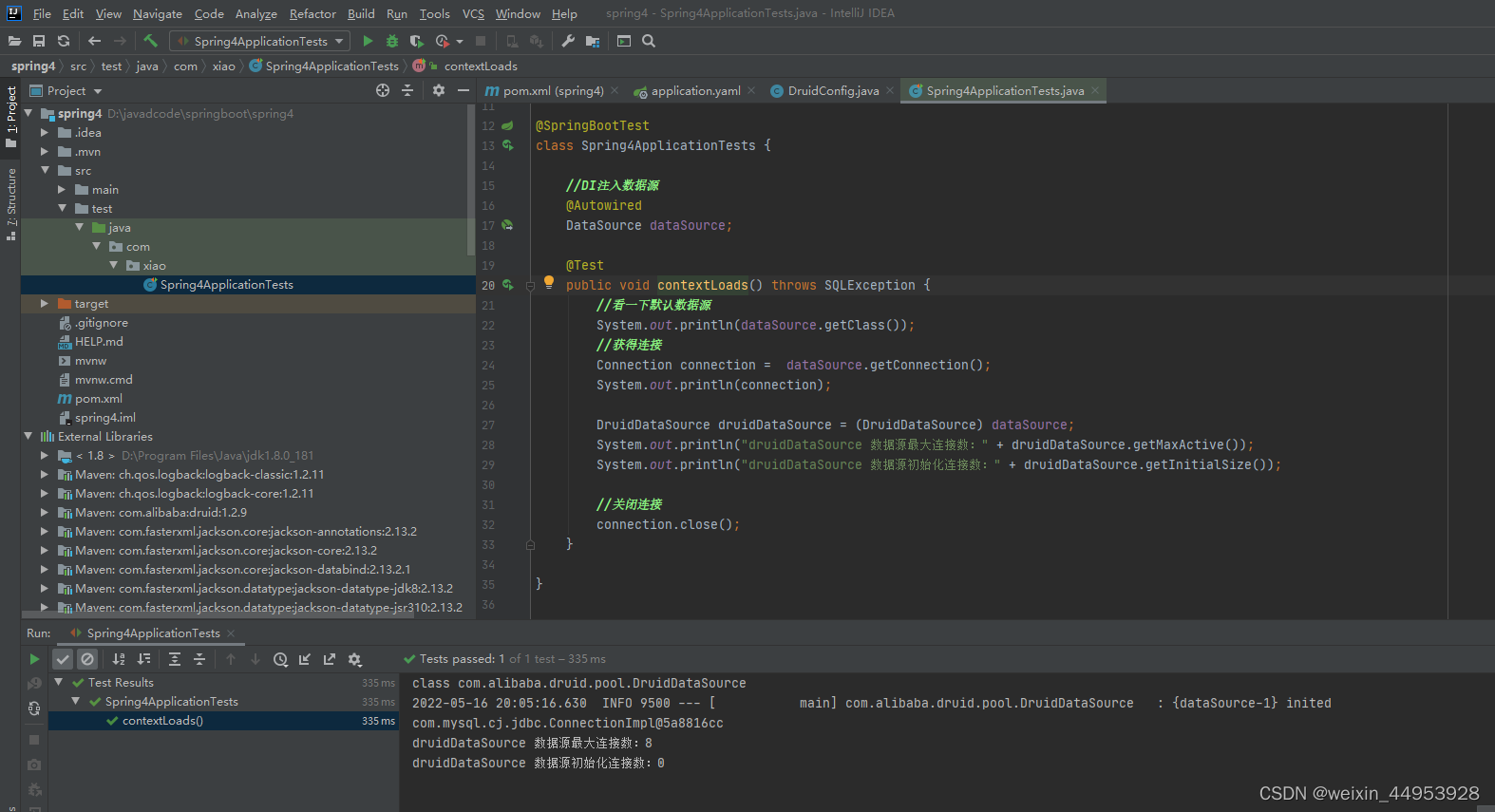Expand Maven com.alibaba:druid:1.2.9 library
Viewport: 1495px width, 812px height.
(x=45, y=513)
